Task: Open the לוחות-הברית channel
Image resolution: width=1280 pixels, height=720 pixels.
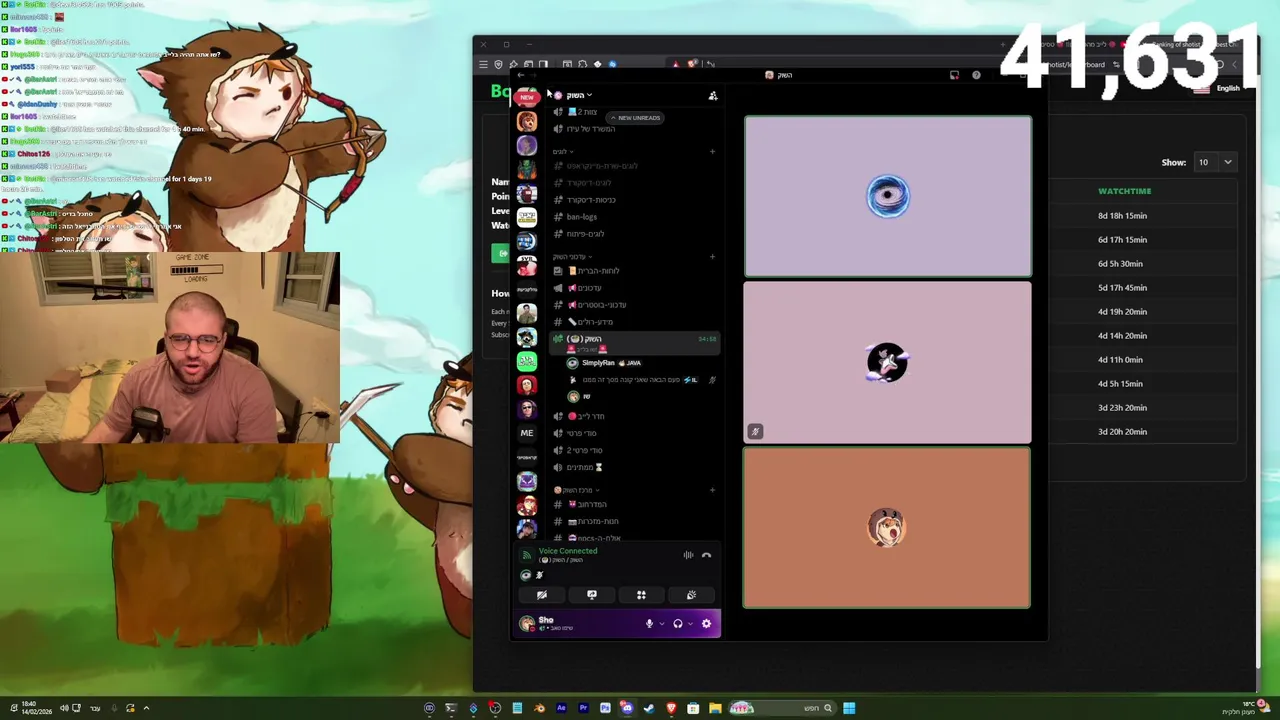Action: pyautogui.click(x=594, y=271)
